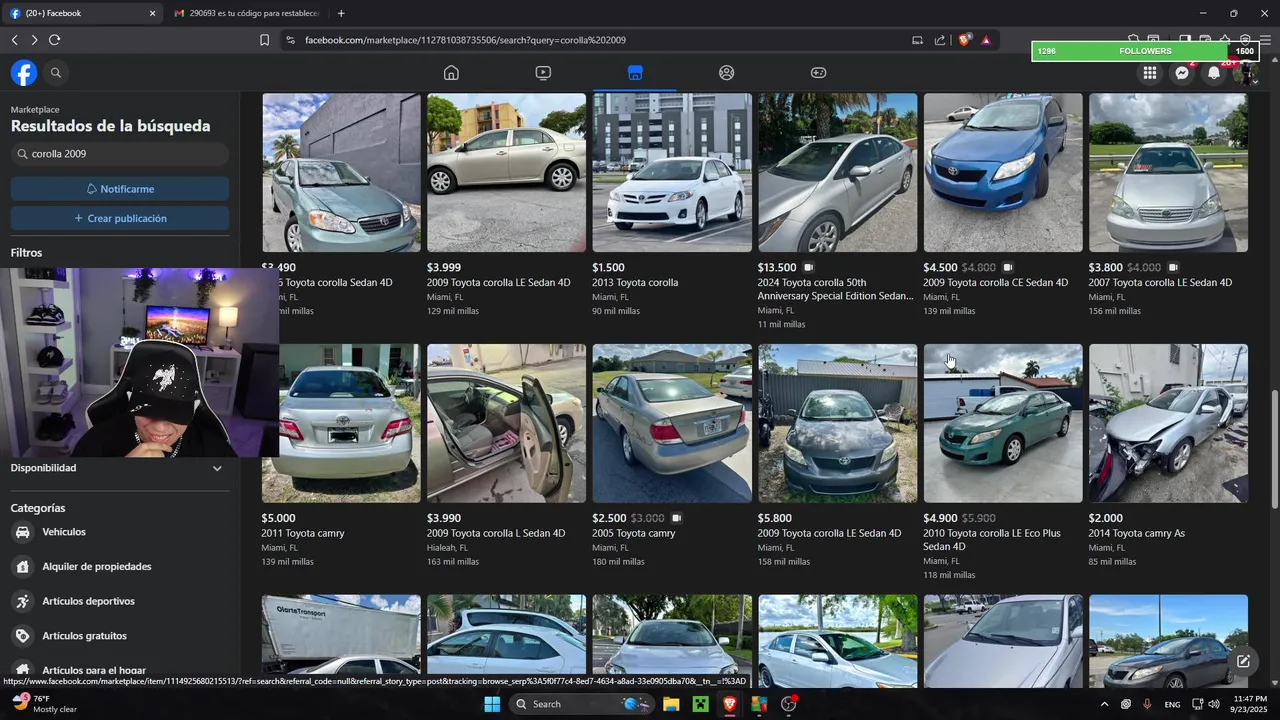The height and width of the screenshot is (720, 1280).
Task: Open the Windows Start menu
Action: click(491, 704)
